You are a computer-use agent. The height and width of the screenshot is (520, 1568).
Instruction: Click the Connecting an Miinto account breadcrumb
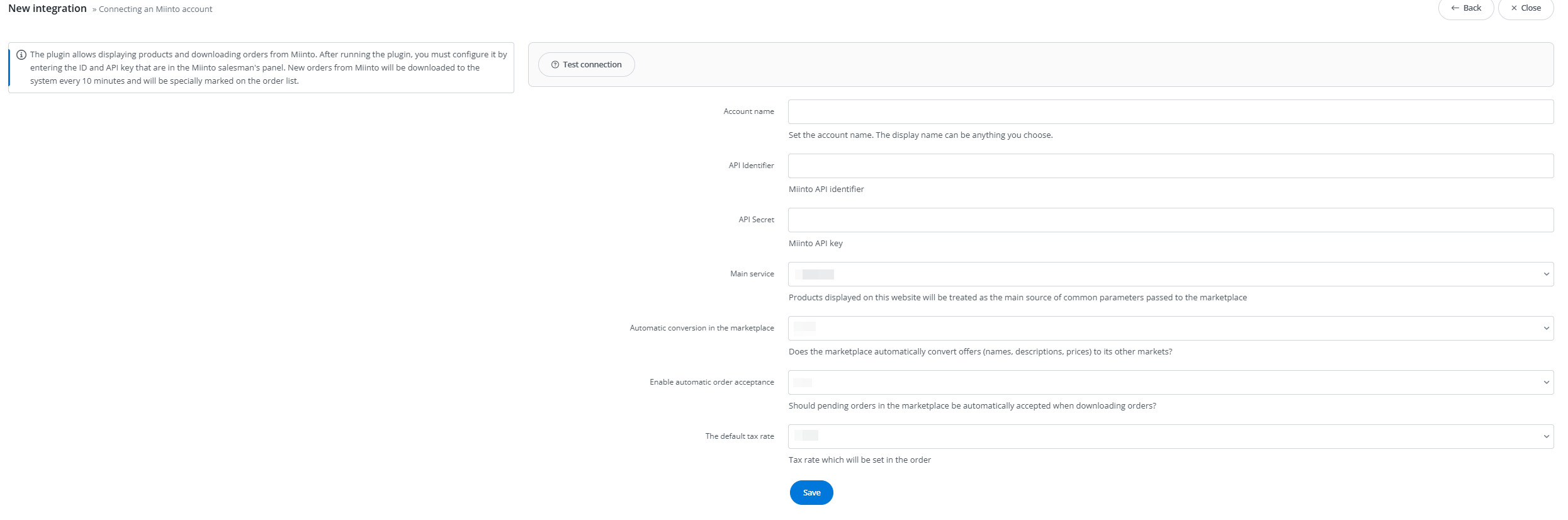[x=155, y=9]
